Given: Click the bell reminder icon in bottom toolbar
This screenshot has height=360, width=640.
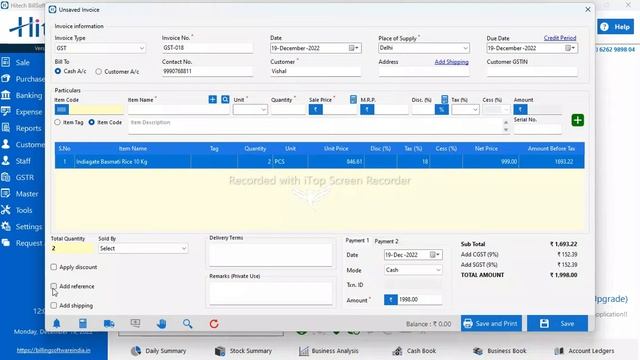Looking at the screenshot, I should (57, 324).
